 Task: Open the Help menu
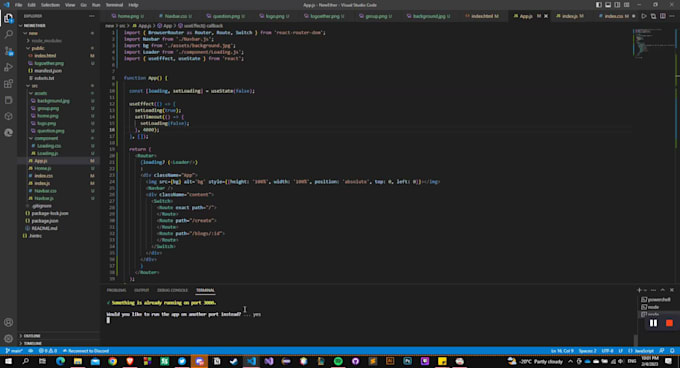click(134, 5)
